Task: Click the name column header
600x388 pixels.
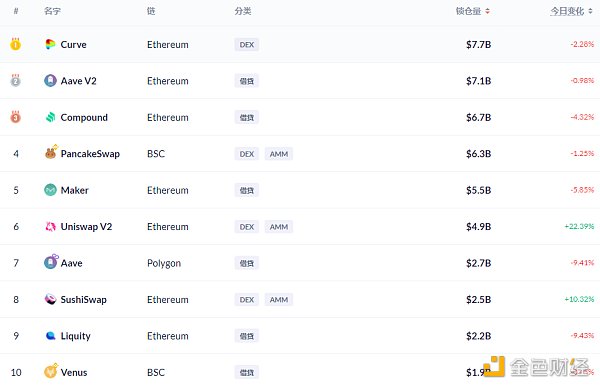Action: (x=52, y=11)
